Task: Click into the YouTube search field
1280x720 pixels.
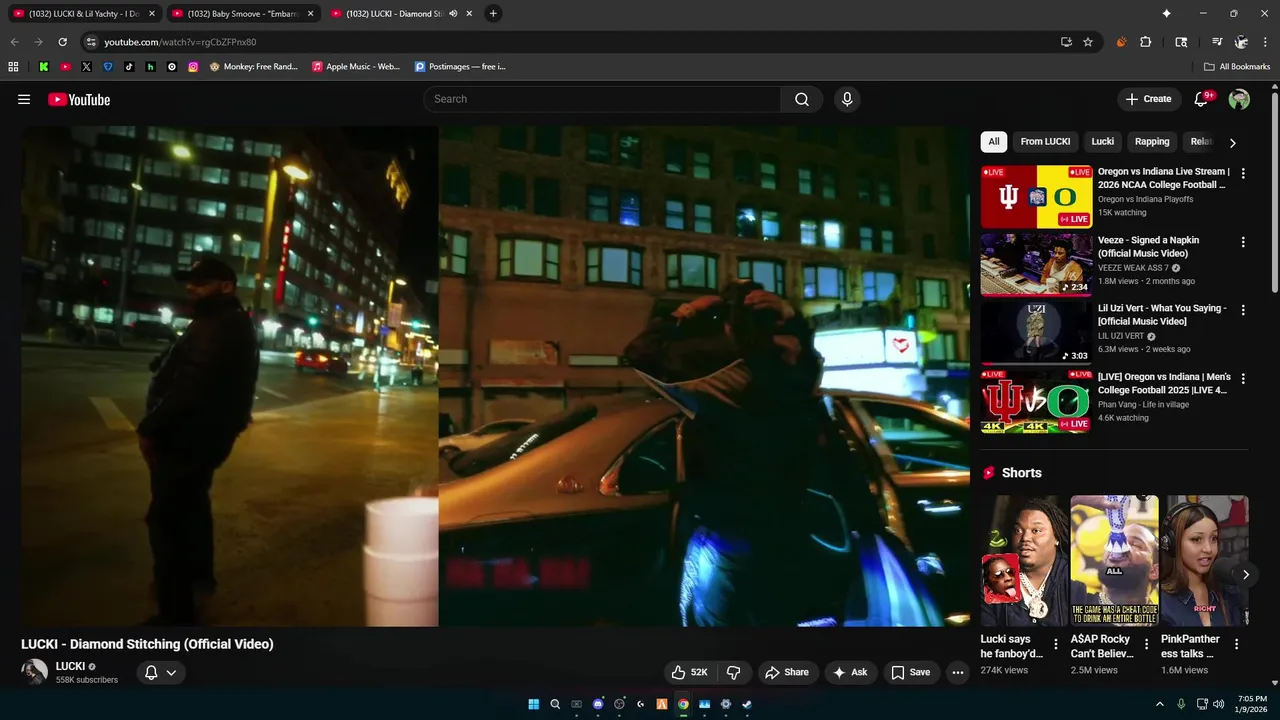Action: tap(602, 99)
